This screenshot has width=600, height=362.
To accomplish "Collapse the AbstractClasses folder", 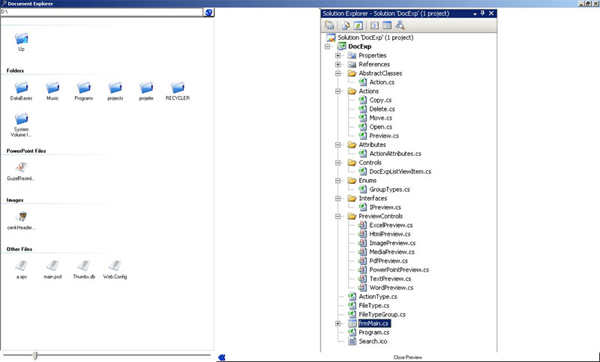I will point(338,73).
